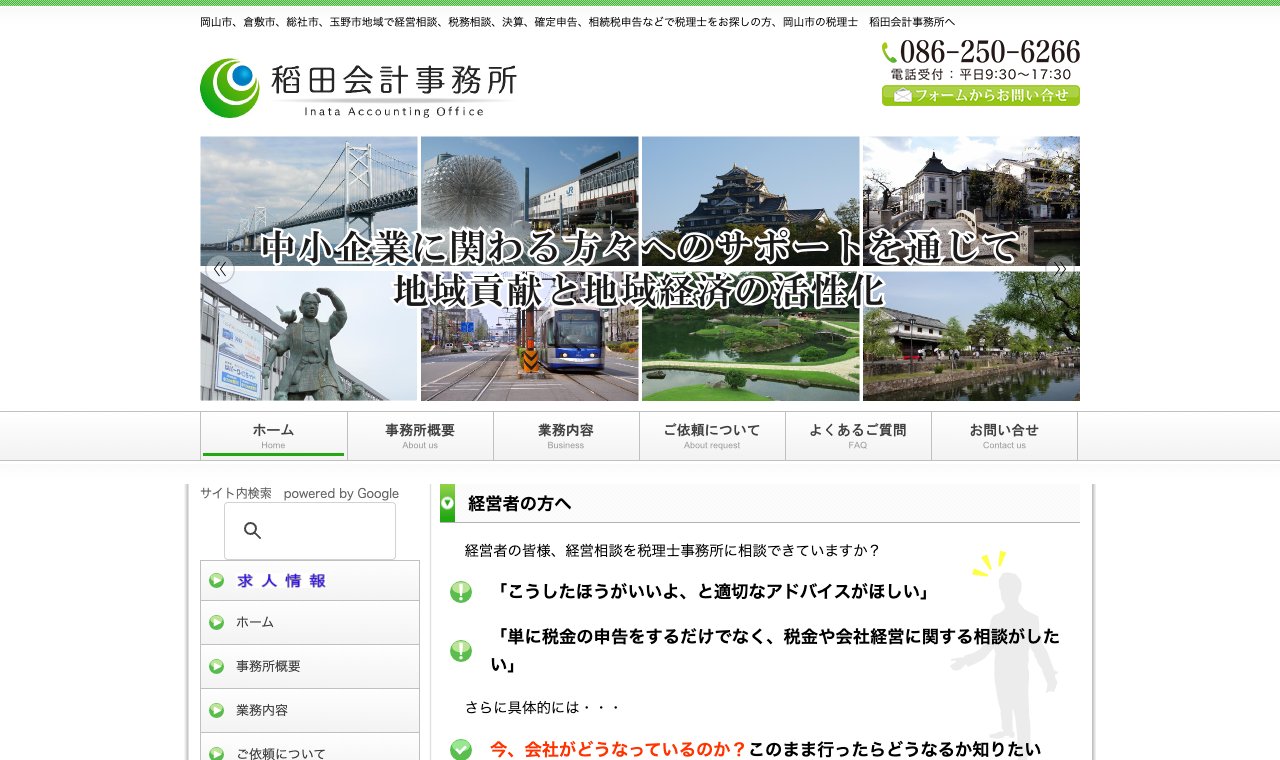Click the Okayama castle photo in the slideshow
1280x760 pixels.
[x=750, y=201]
